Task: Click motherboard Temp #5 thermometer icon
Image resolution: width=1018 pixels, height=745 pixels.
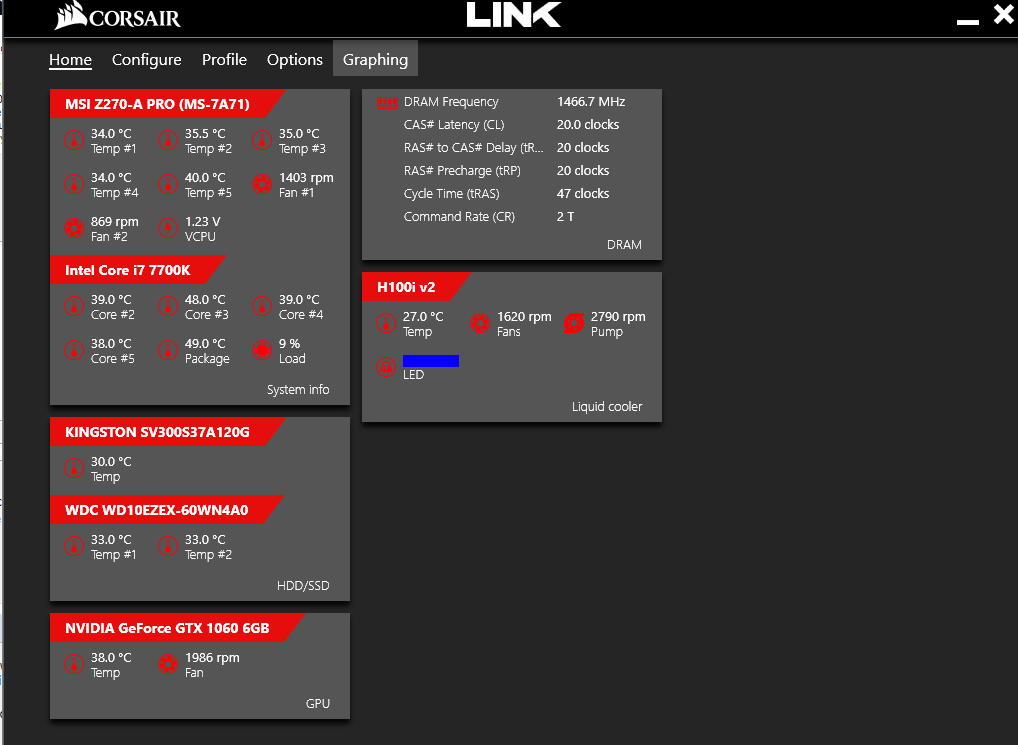Action: coord(168,184)
